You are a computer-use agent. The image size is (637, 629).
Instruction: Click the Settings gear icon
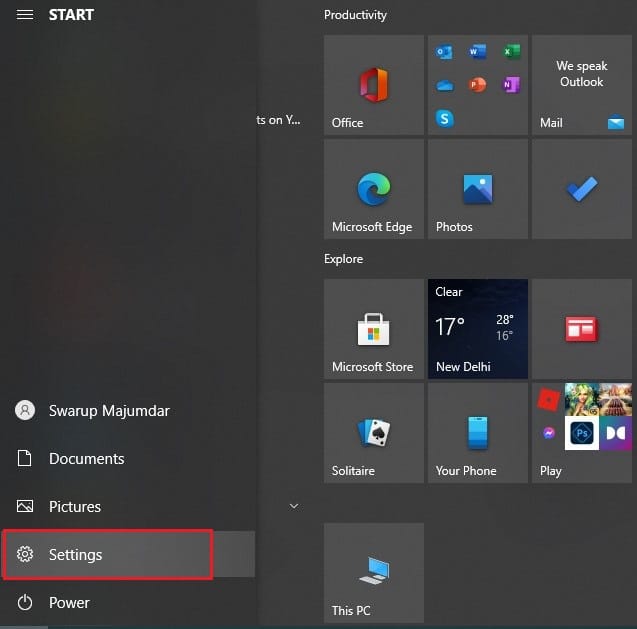coord(25,554)
